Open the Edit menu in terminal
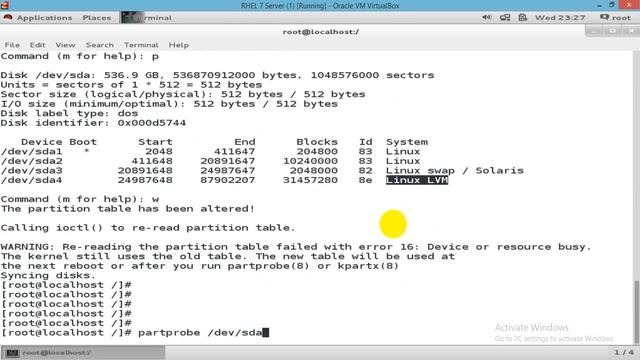 pos(37,45)
